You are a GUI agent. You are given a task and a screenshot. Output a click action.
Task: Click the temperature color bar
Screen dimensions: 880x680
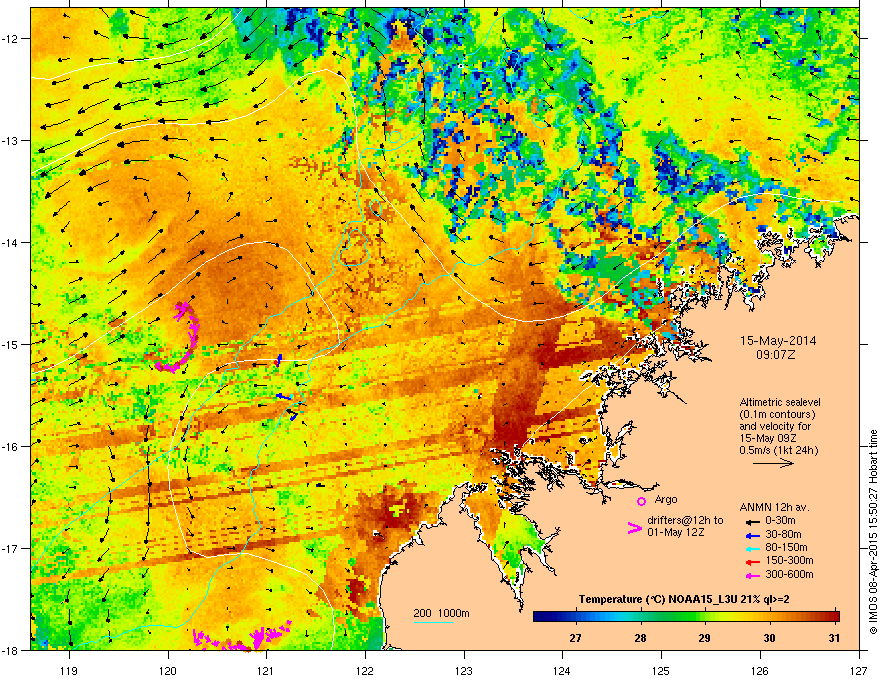tap(686, 616)
